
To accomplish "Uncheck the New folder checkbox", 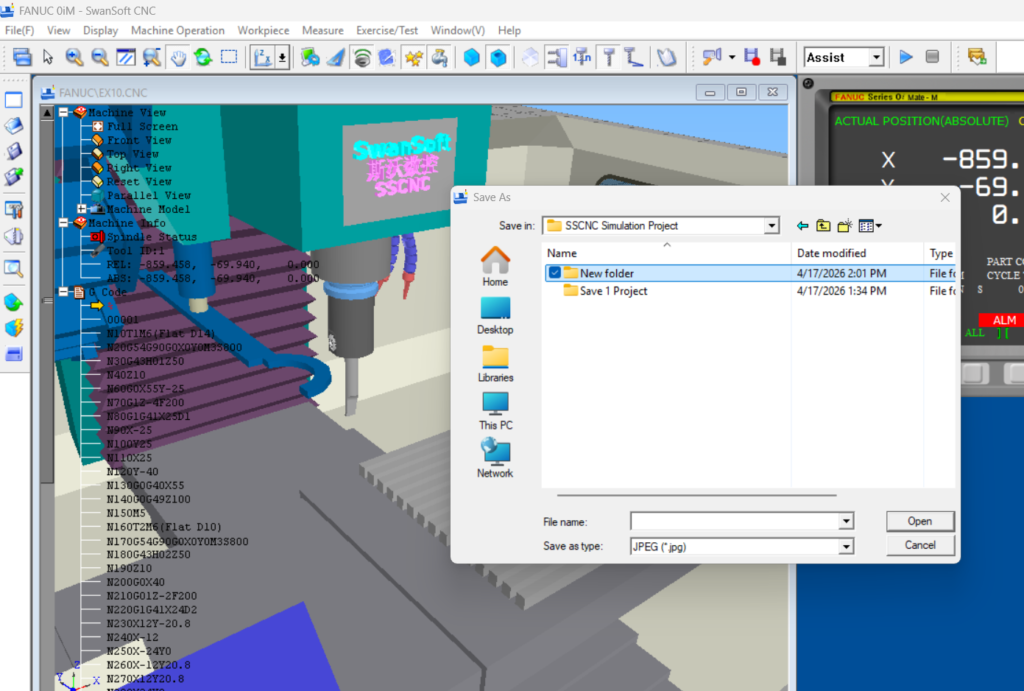I will click(x=554, y=273).
